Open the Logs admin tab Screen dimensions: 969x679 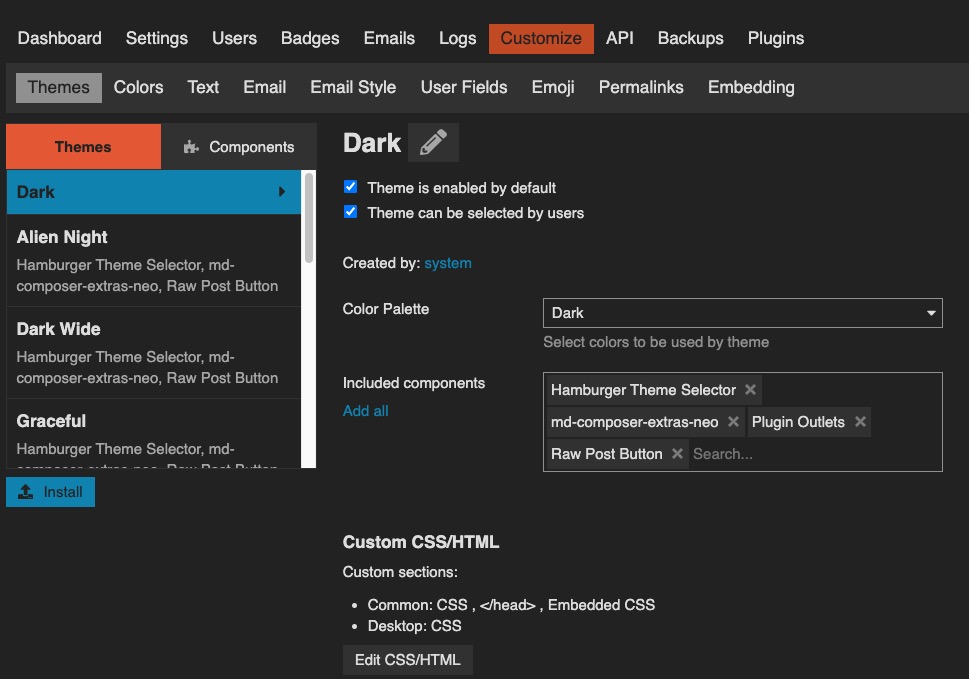(457, 38)
